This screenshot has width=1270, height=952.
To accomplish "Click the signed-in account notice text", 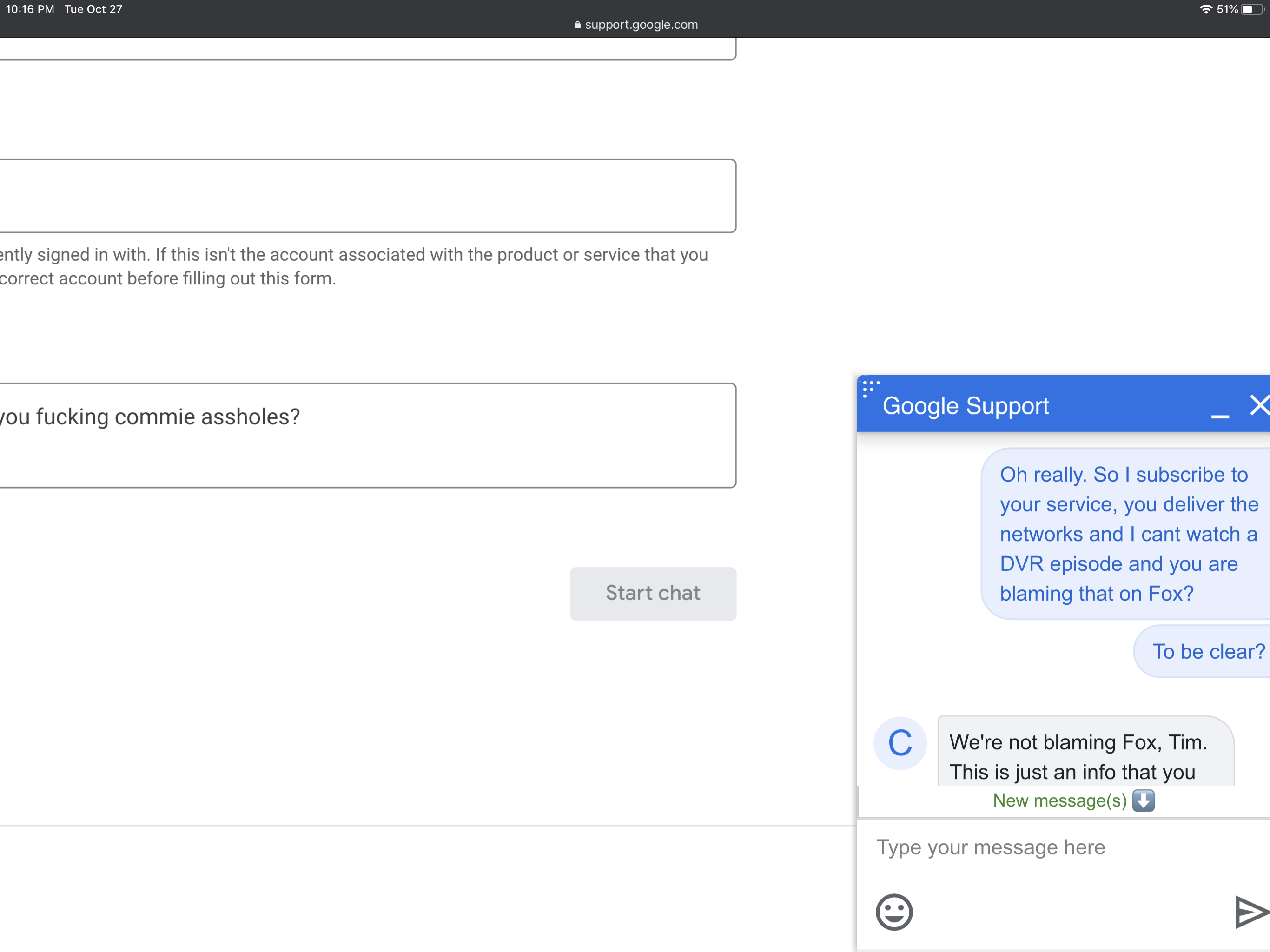I will (x=354, y=266).
